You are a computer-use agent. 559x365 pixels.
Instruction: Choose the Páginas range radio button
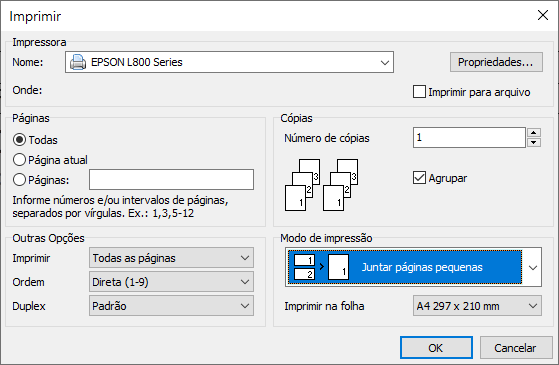click(19, 180)
